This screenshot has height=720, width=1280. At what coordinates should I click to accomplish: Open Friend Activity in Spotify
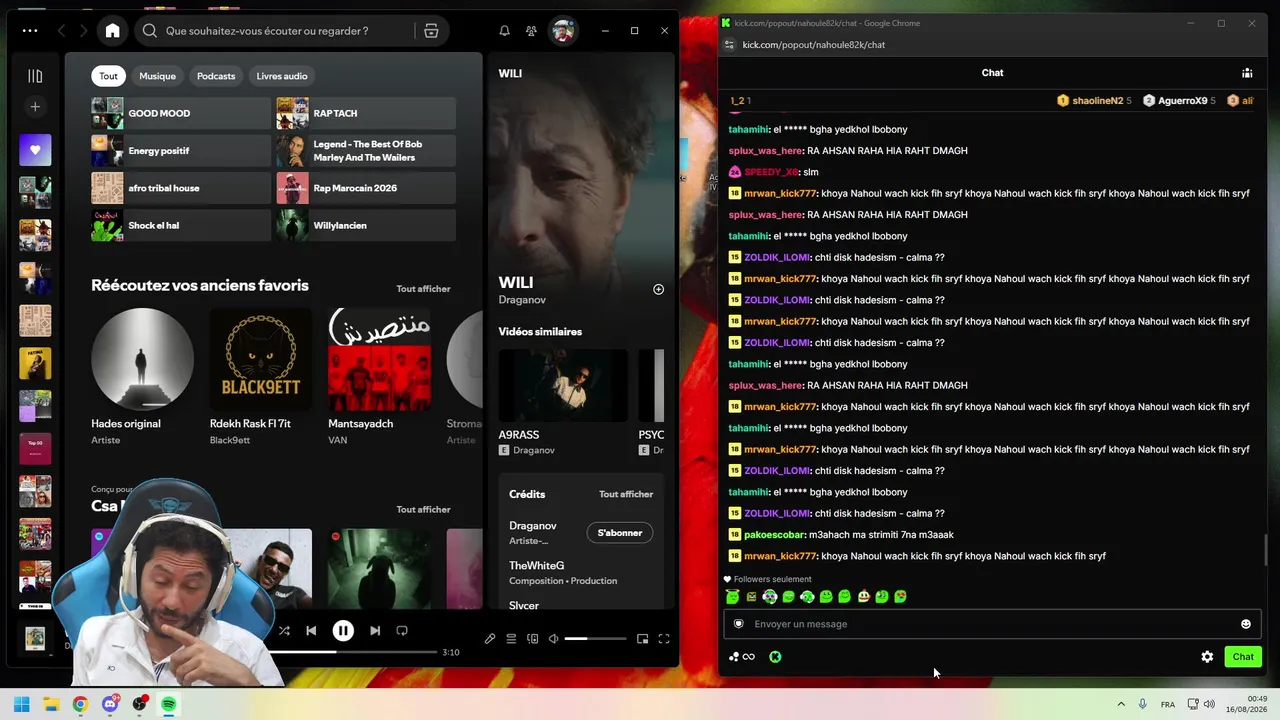coord(531,31)
